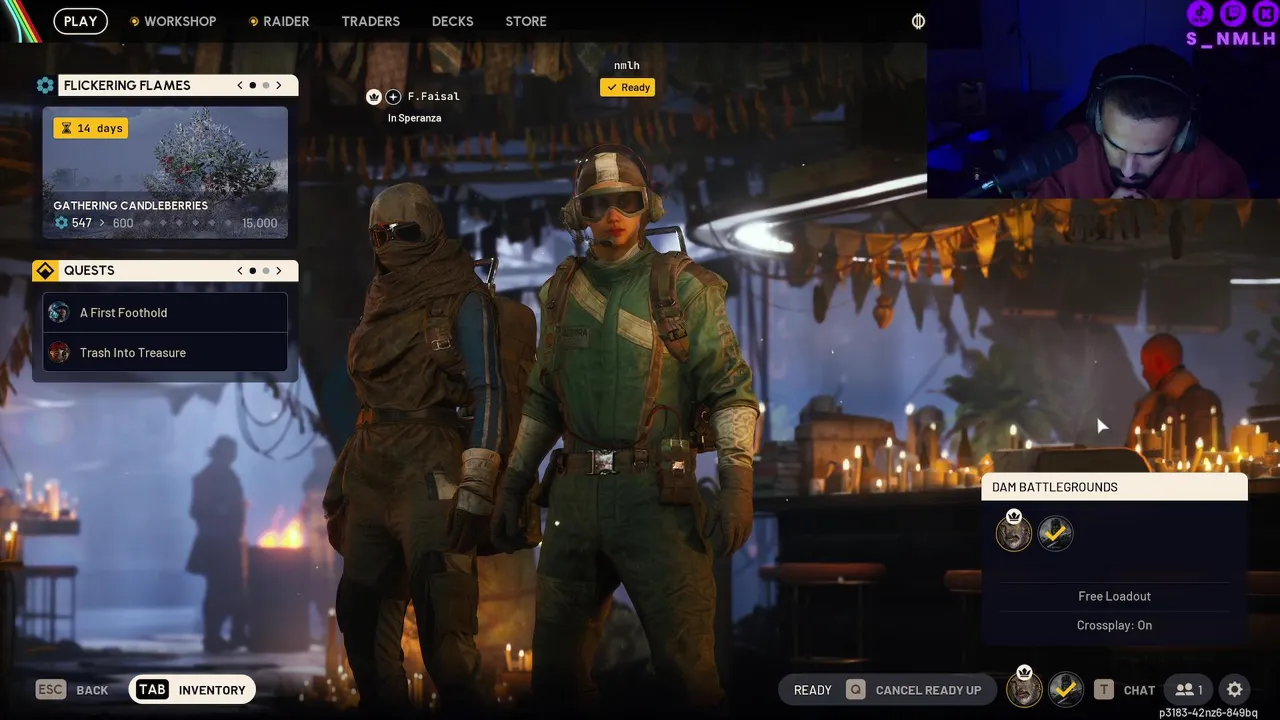Click the crowned portrait in the bottom bar
This screenshot has width=1280, height=720.
click(1024, 688)
